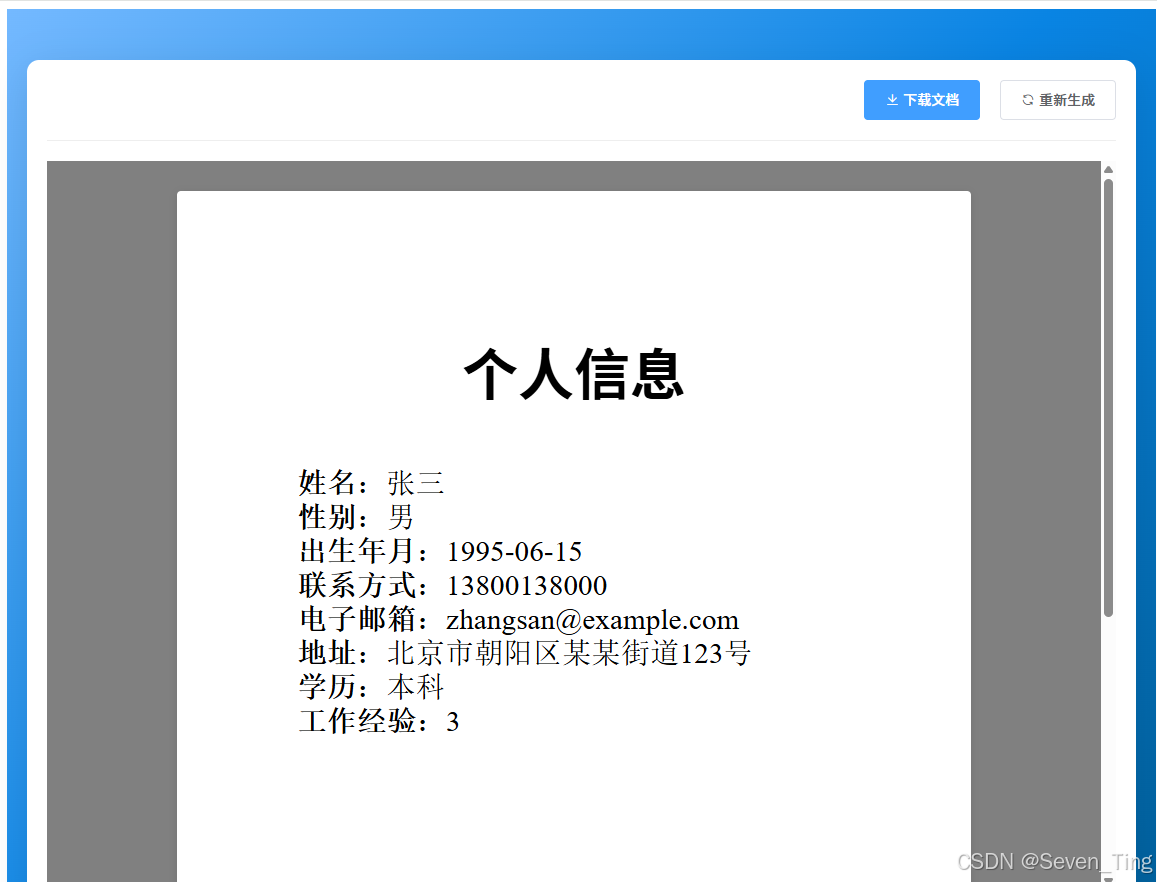Screen dimensions: 1157x882
Task: Click the address 北京市朝阳区某某街道123号
Action: [569, 653]
